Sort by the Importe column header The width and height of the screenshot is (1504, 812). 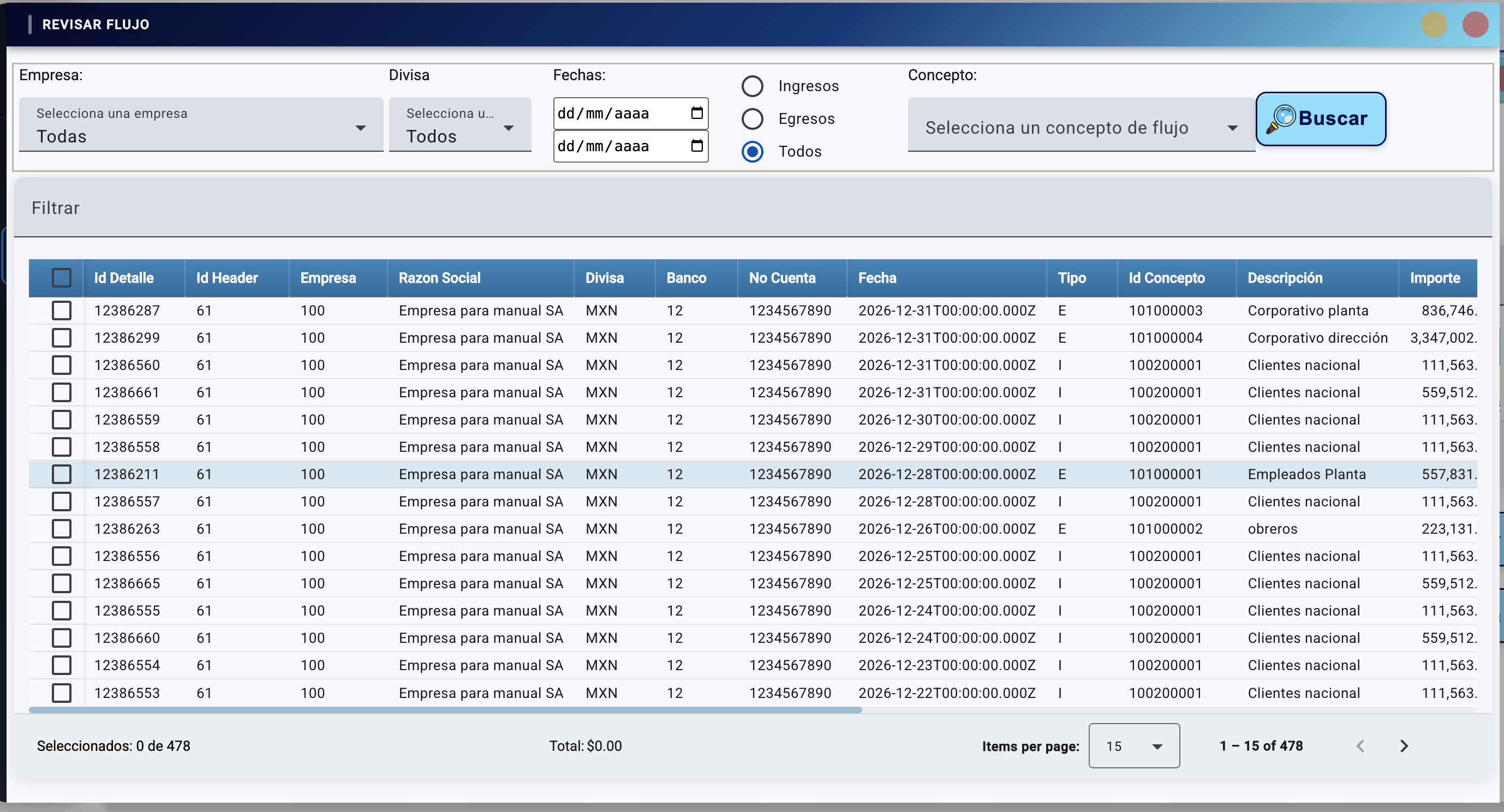point(1434,278)
